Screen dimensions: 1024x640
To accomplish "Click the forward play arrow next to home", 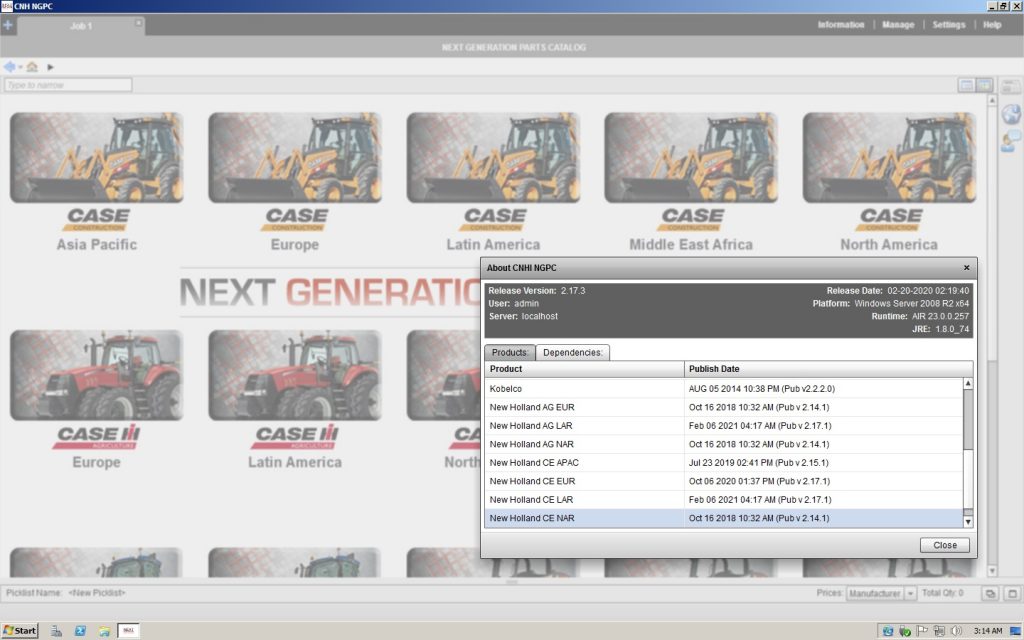I will click(x=50, y=67).
